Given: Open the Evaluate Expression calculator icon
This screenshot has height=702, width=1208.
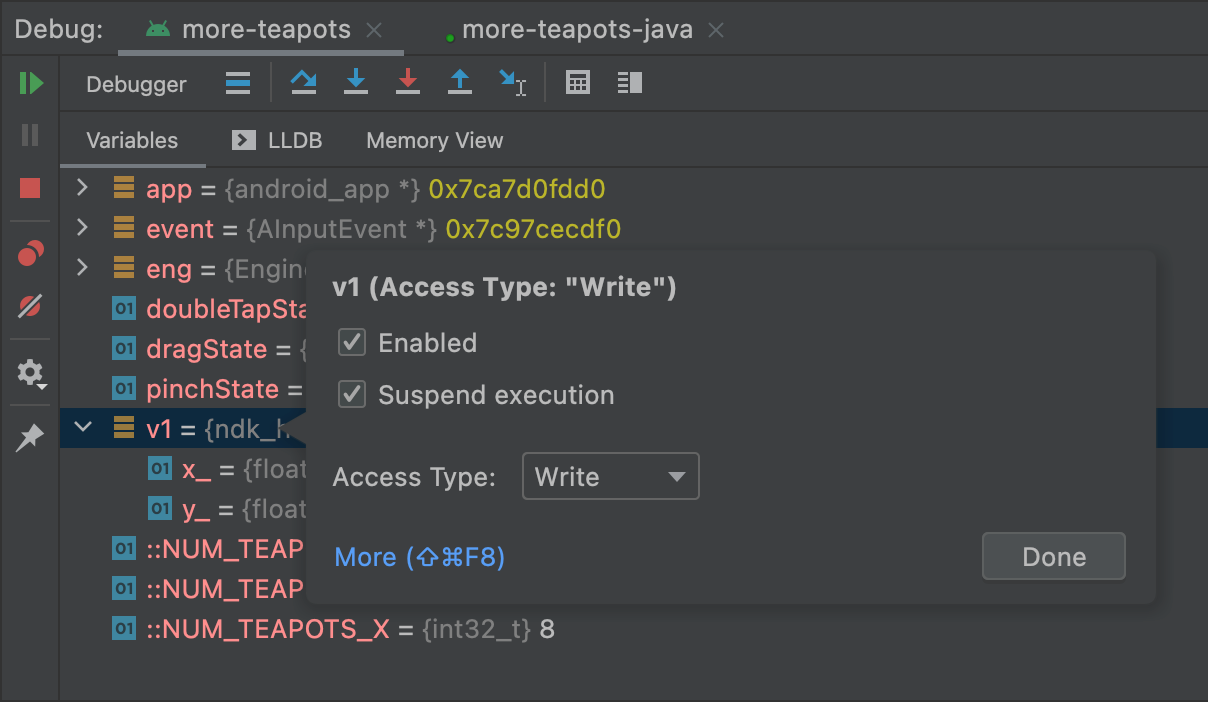Looking at the screenshot, I should coord(577,83).
